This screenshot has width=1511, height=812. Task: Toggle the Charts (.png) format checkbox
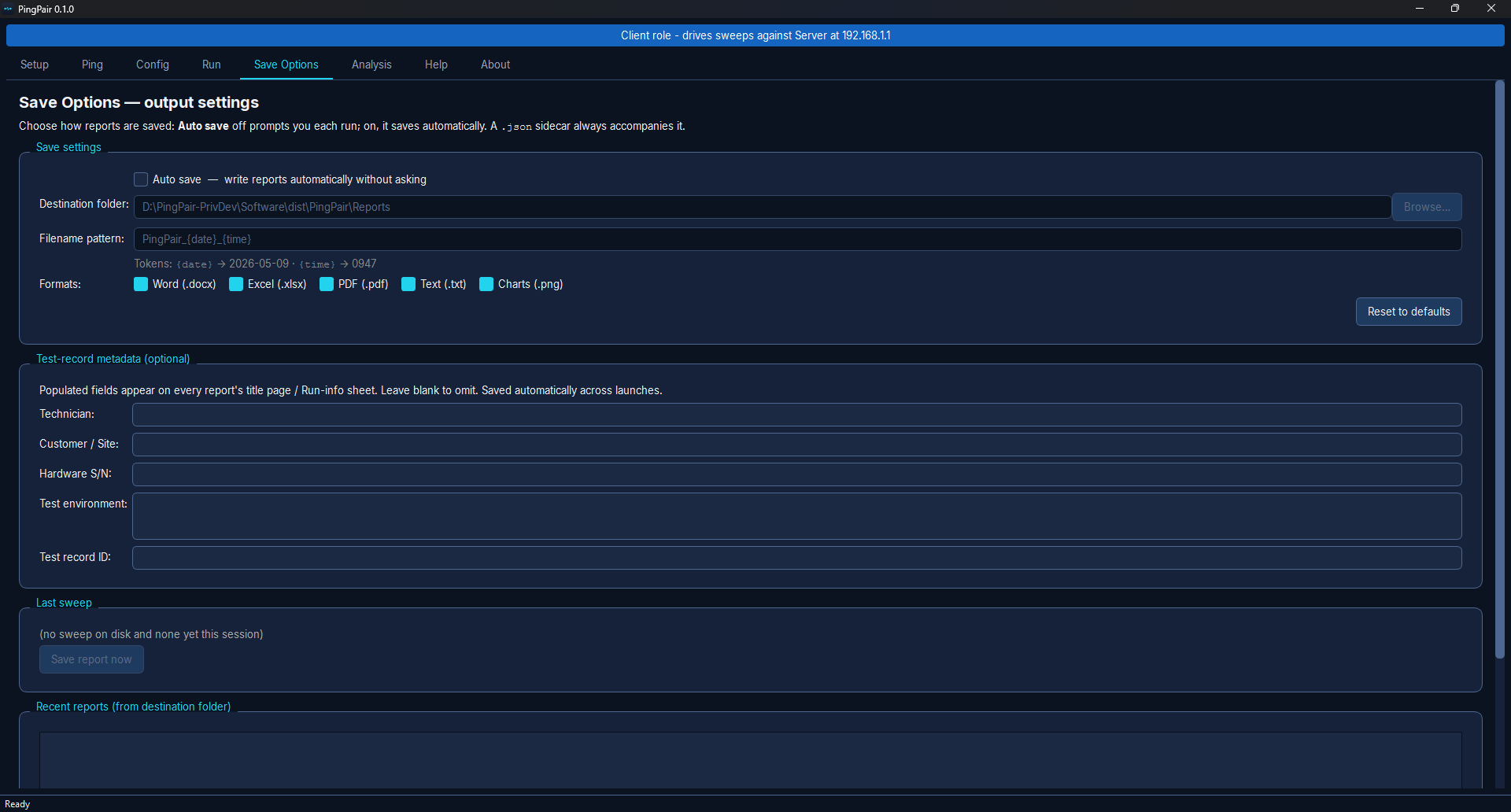pos(486,284)
